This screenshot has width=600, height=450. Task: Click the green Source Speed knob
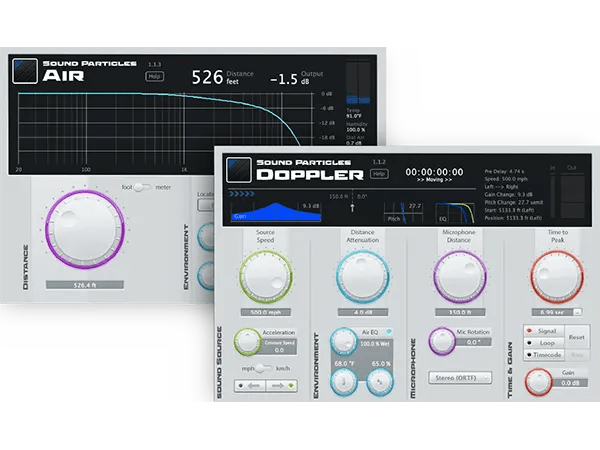point(266,277)
